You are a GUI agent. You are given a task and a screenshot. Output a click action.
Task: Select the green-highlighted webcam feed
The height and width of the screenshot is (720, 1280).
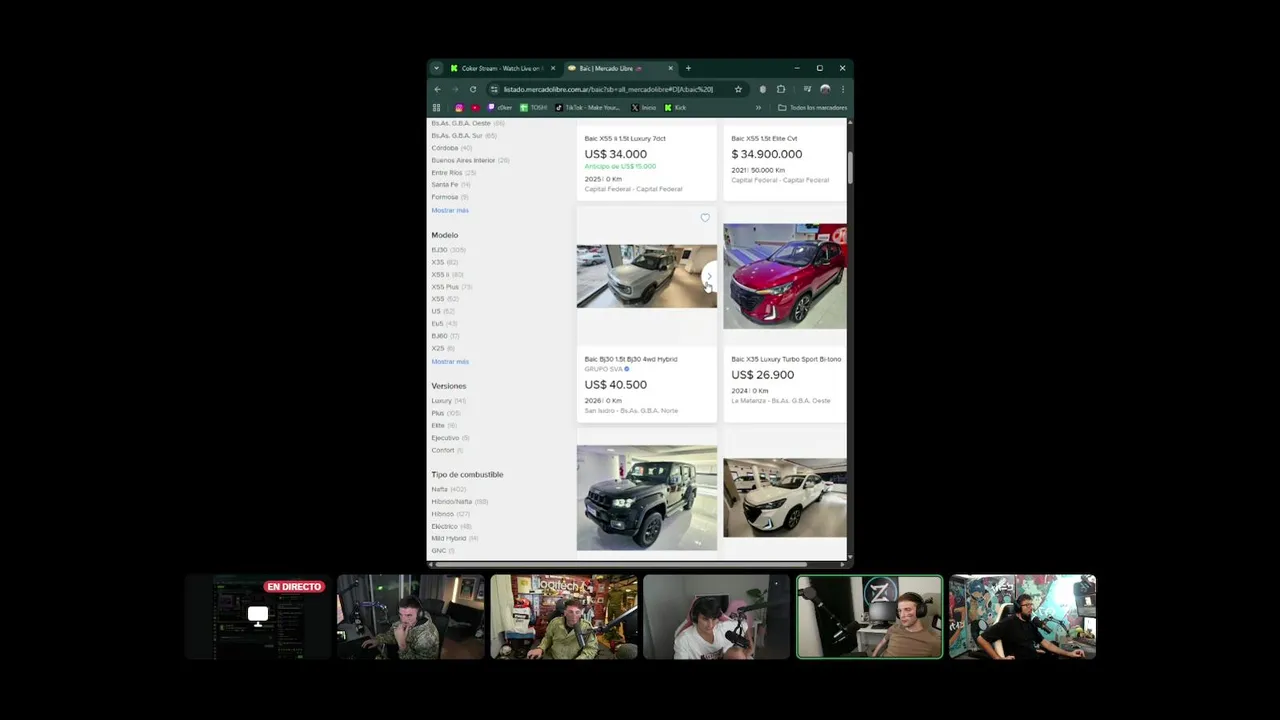(869, 617)
